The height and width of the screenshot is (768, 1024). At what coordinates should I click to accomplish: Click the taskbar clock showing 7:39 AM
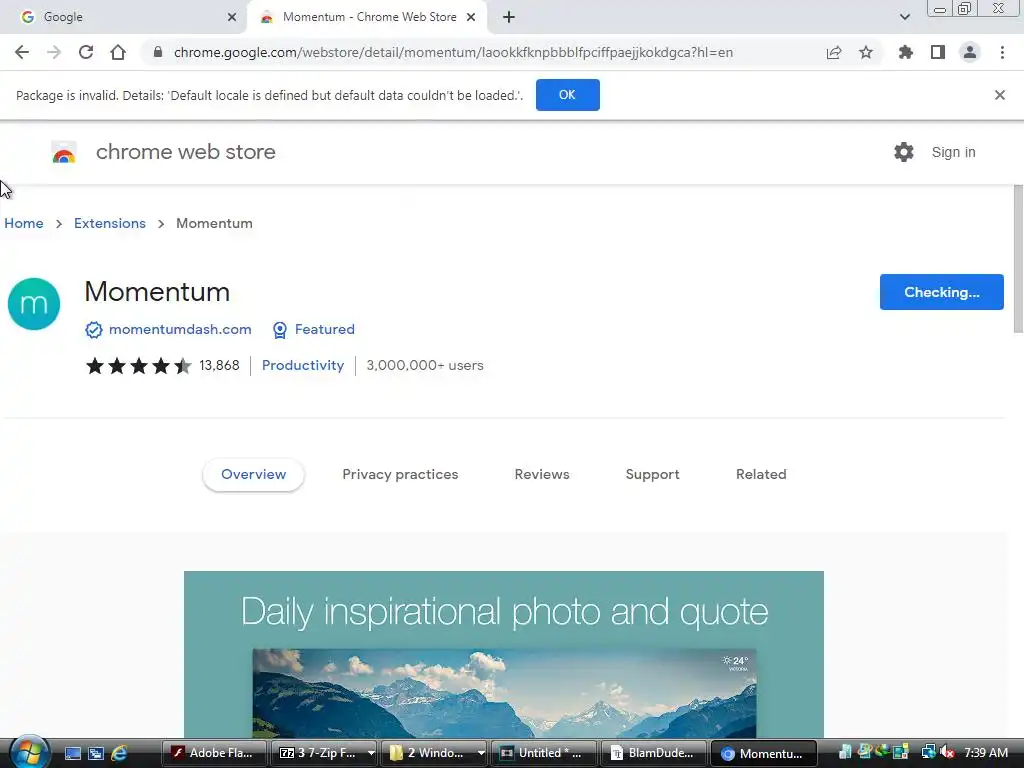986,753
